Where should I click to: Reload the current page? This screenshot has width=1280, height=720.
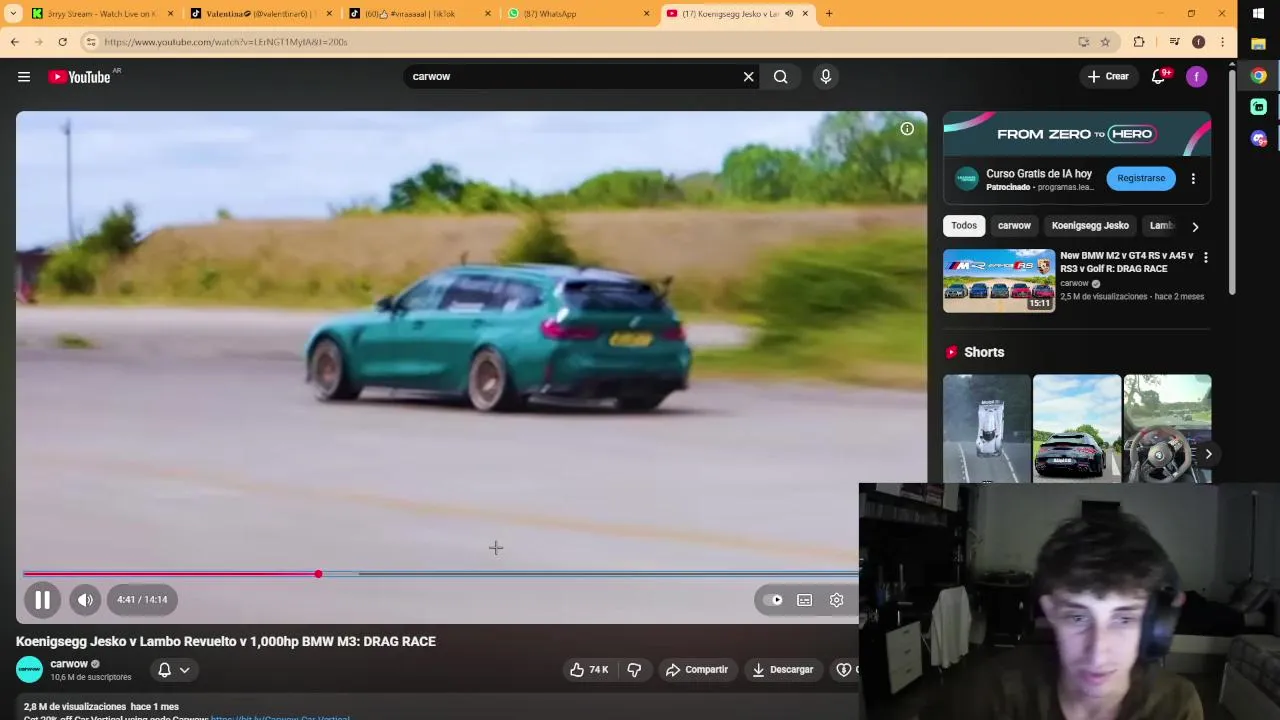coord(62,42)
